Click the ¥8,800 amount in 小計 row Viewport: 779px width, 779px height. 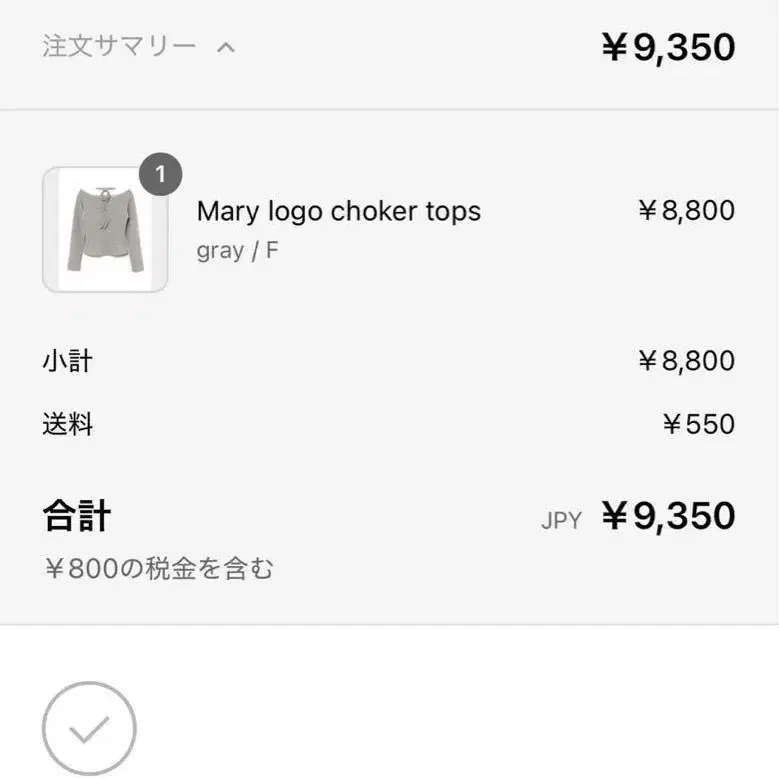686,361
